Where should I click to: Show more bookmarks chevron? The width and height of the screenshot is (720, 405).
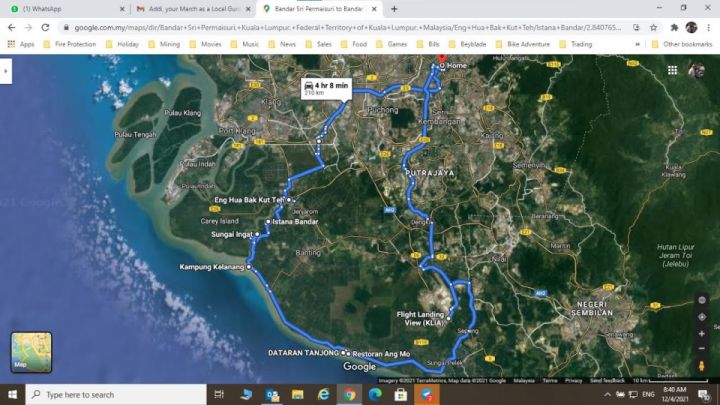click(637, 44)
